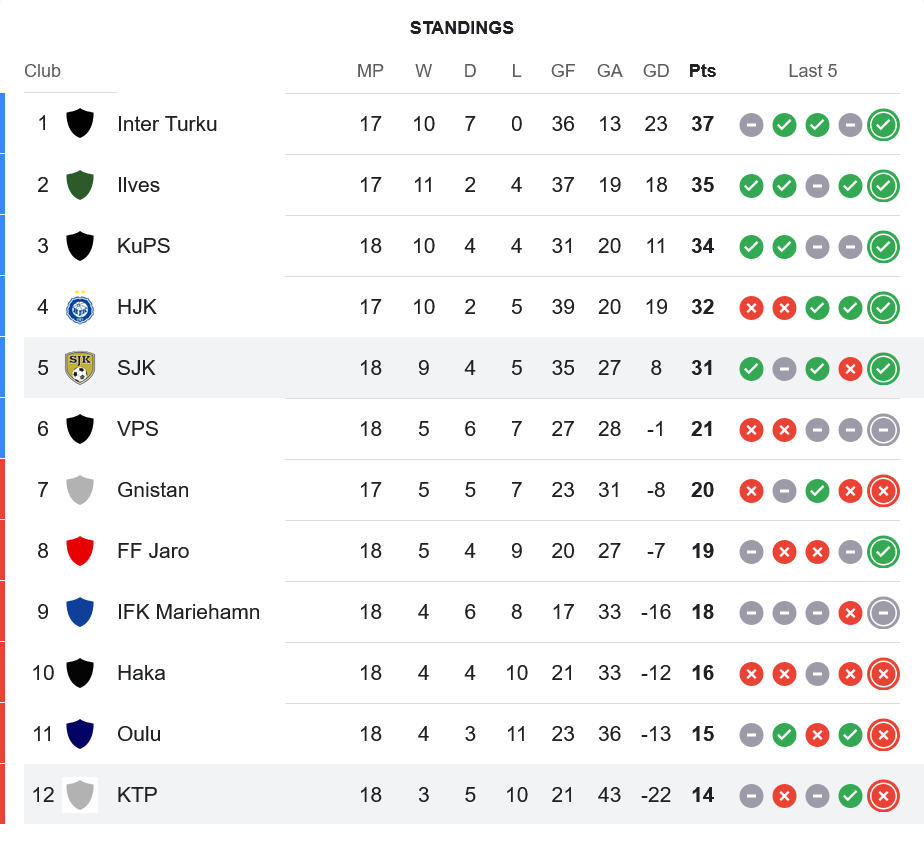Viewport: 924px width, 841px height.
Task: Click the grey Gnistan shield icon
Action: coord(80,490)
